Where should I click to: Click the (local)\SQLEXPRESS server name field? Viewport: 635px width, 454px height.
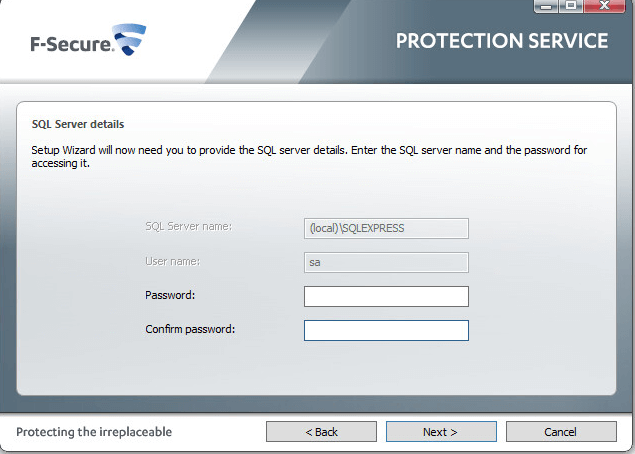[x=386, y=228]
